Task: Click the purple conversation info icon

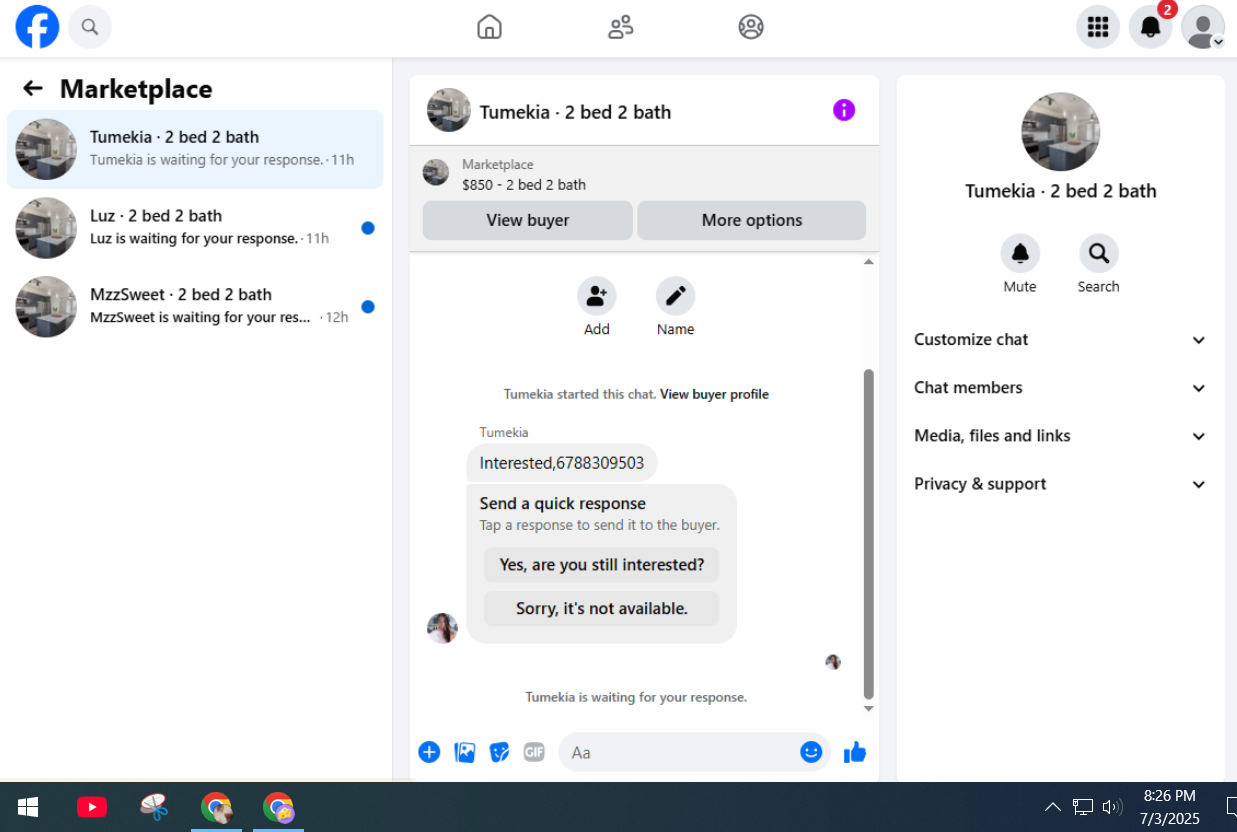Action: click(x=844, y=110)
